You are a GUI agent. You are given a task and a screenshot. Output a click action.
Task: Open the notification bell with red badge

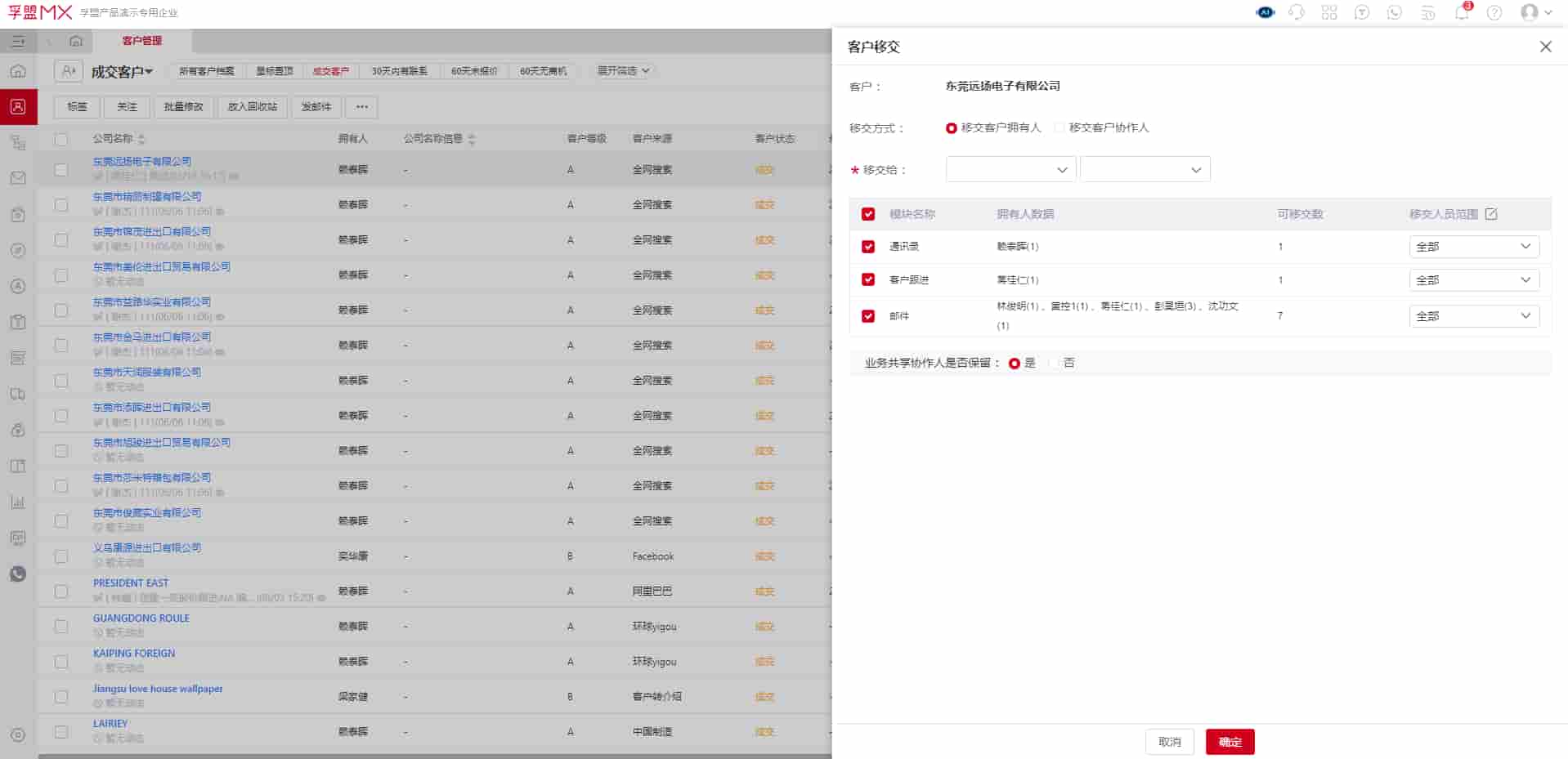1461,12
